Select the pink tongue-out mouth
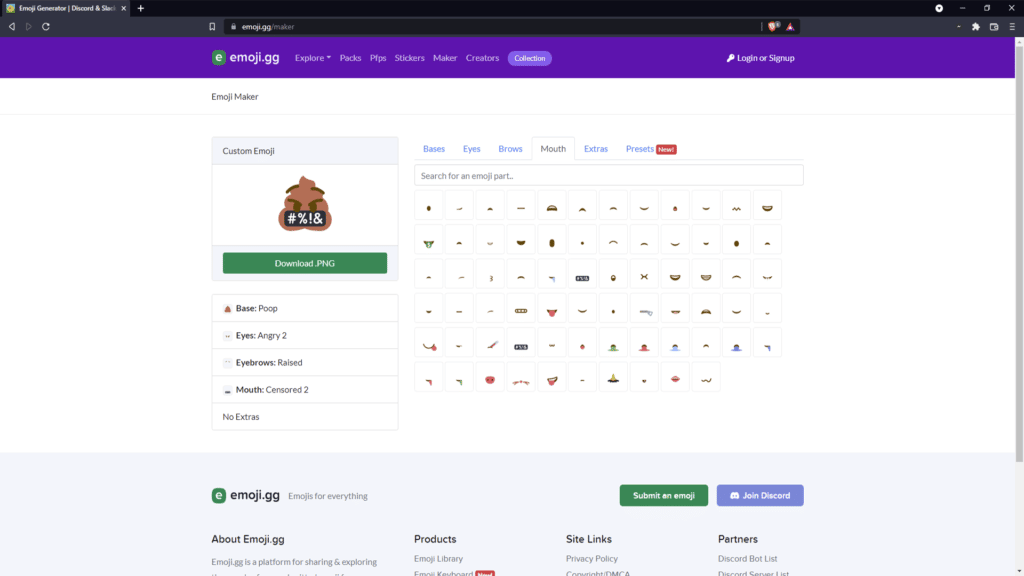1024x576 pixels. pyautogui.click(x=552, y=309)
